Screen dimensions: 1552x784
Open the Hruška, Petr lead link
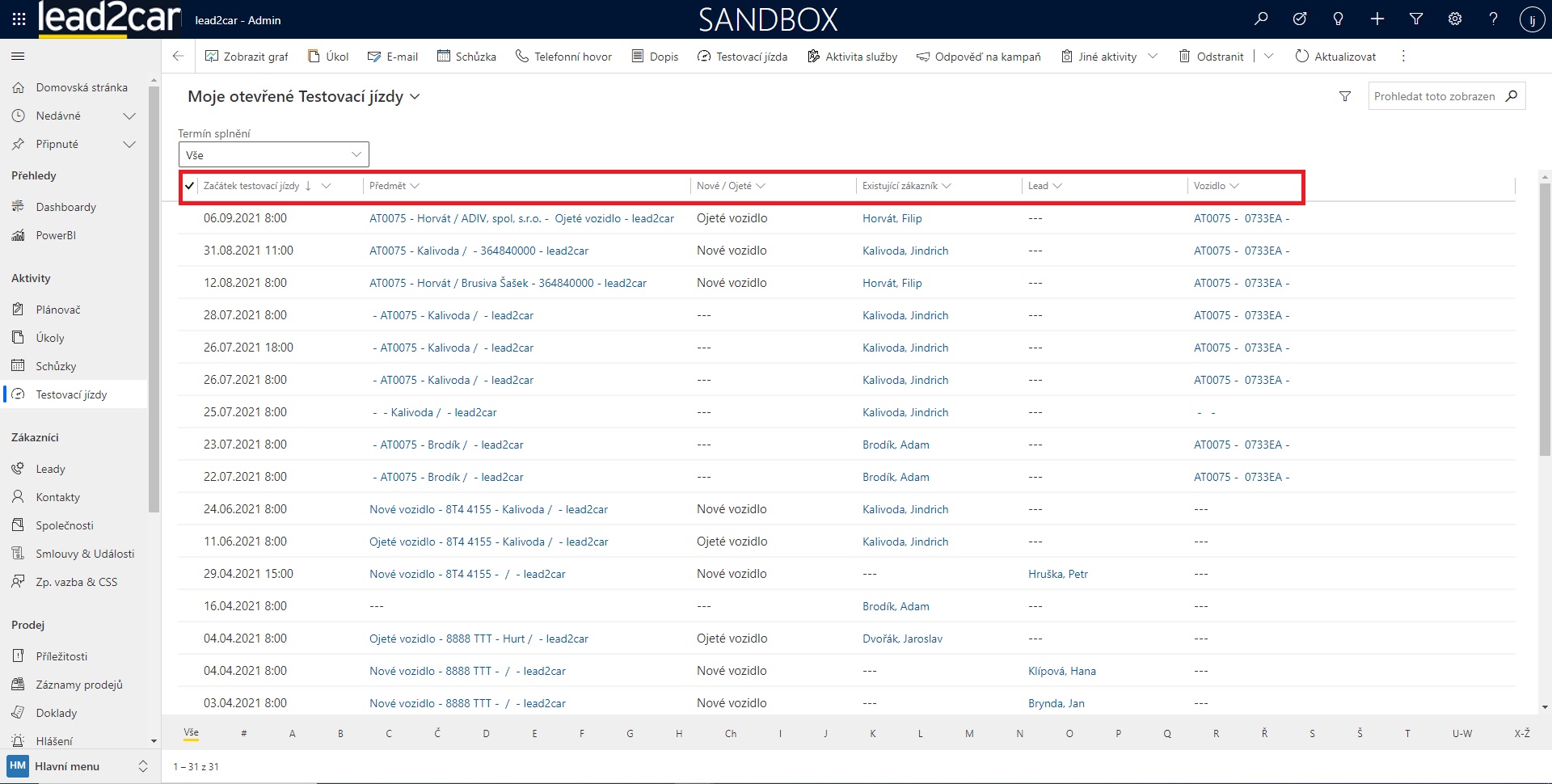(x=1057, y=574)
